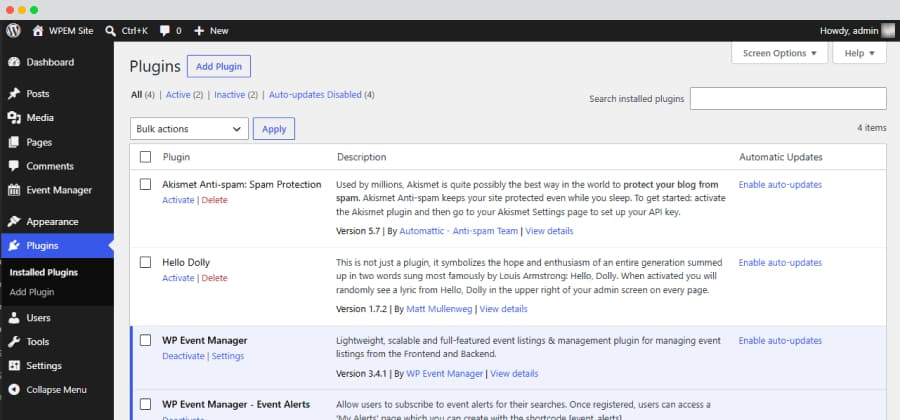Click the Media sidebar icon
This screenshot has width=900, height=420.
pyautogui.click(x=14, y=118)
